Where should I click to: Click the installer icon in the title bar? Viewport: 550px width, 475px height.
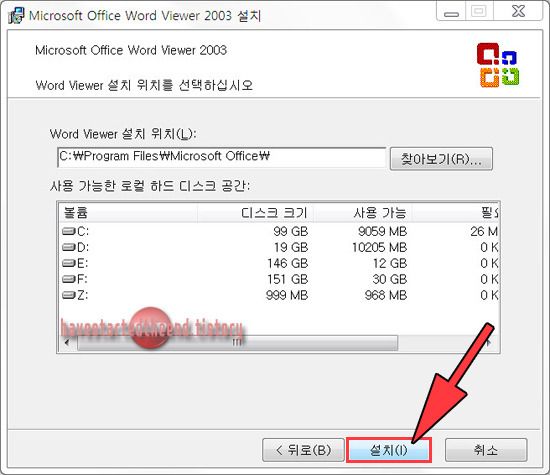coord(16,15)
